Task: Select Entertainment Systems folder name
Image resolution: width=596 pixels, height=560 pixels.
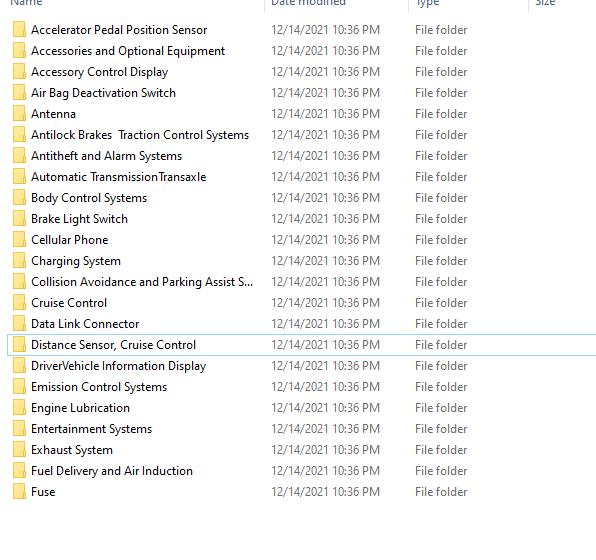Action: [91, 428]
